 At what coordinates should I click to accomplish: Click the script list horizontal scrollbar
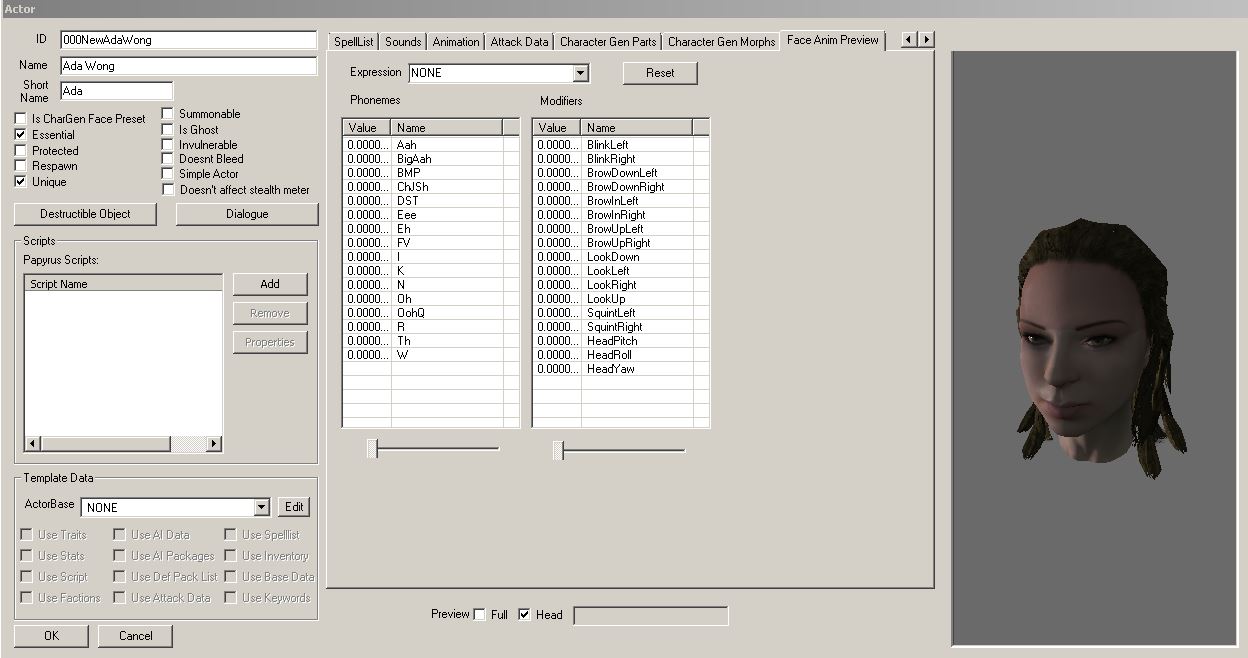pyautogui.click(x=123, y=444)
